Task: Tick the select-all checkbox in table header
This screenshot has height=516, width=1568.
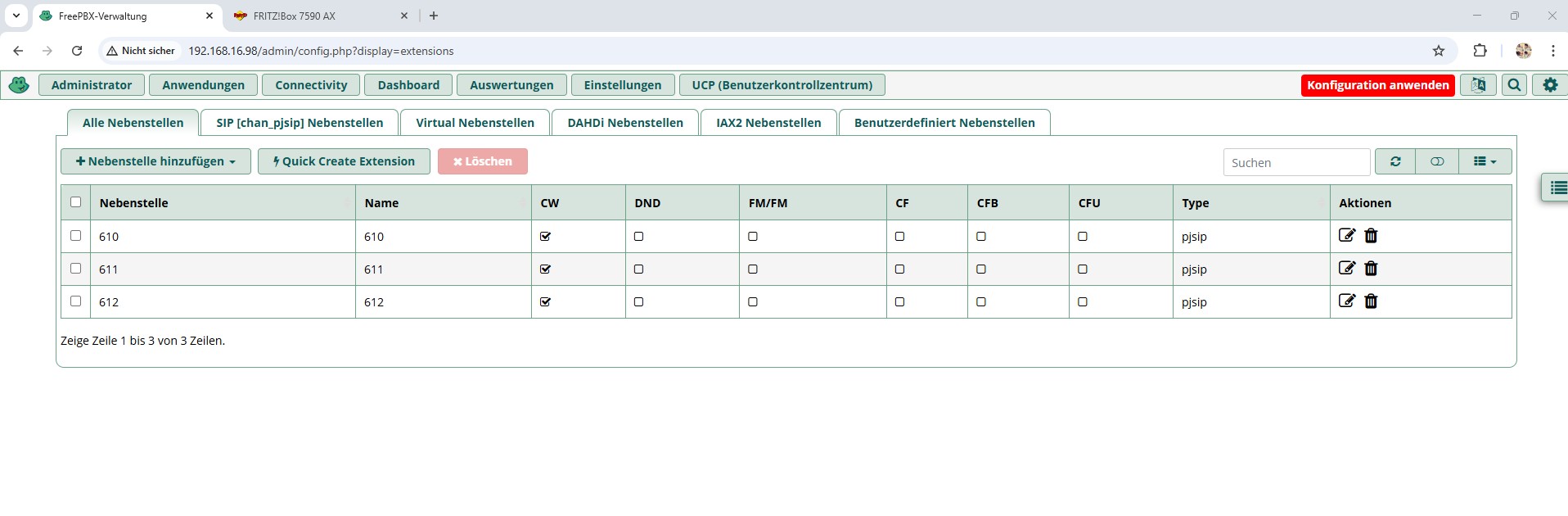Action: (76, 202)
